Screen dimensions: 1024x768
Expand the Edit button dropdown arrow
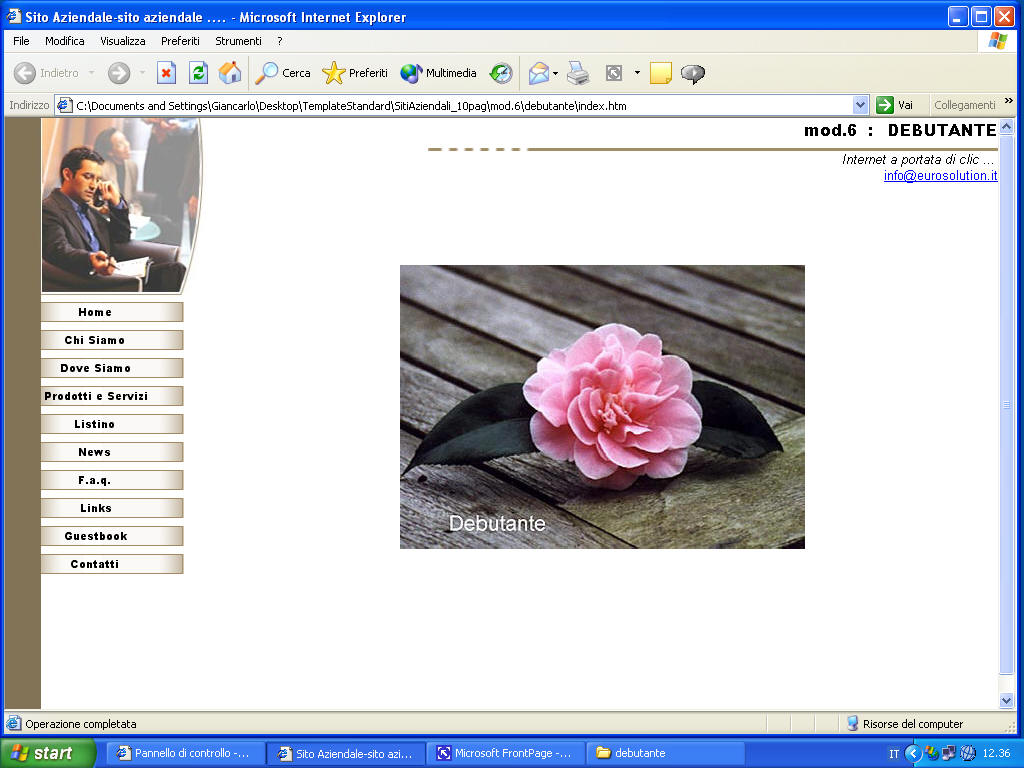pos(637,73)
